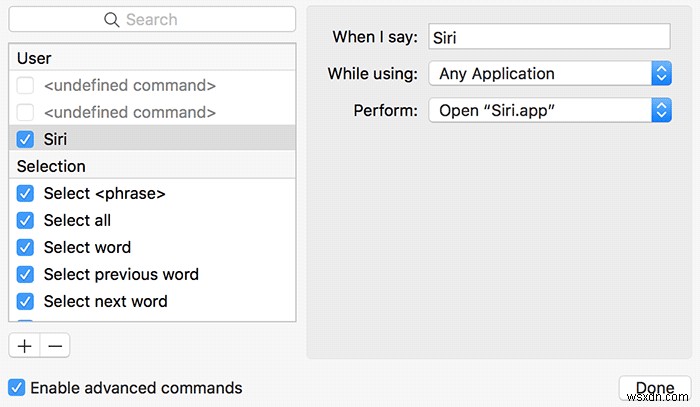Select the Siri row in User list
The height and width of the screenshot is (407, 700).
pos(152,138)
